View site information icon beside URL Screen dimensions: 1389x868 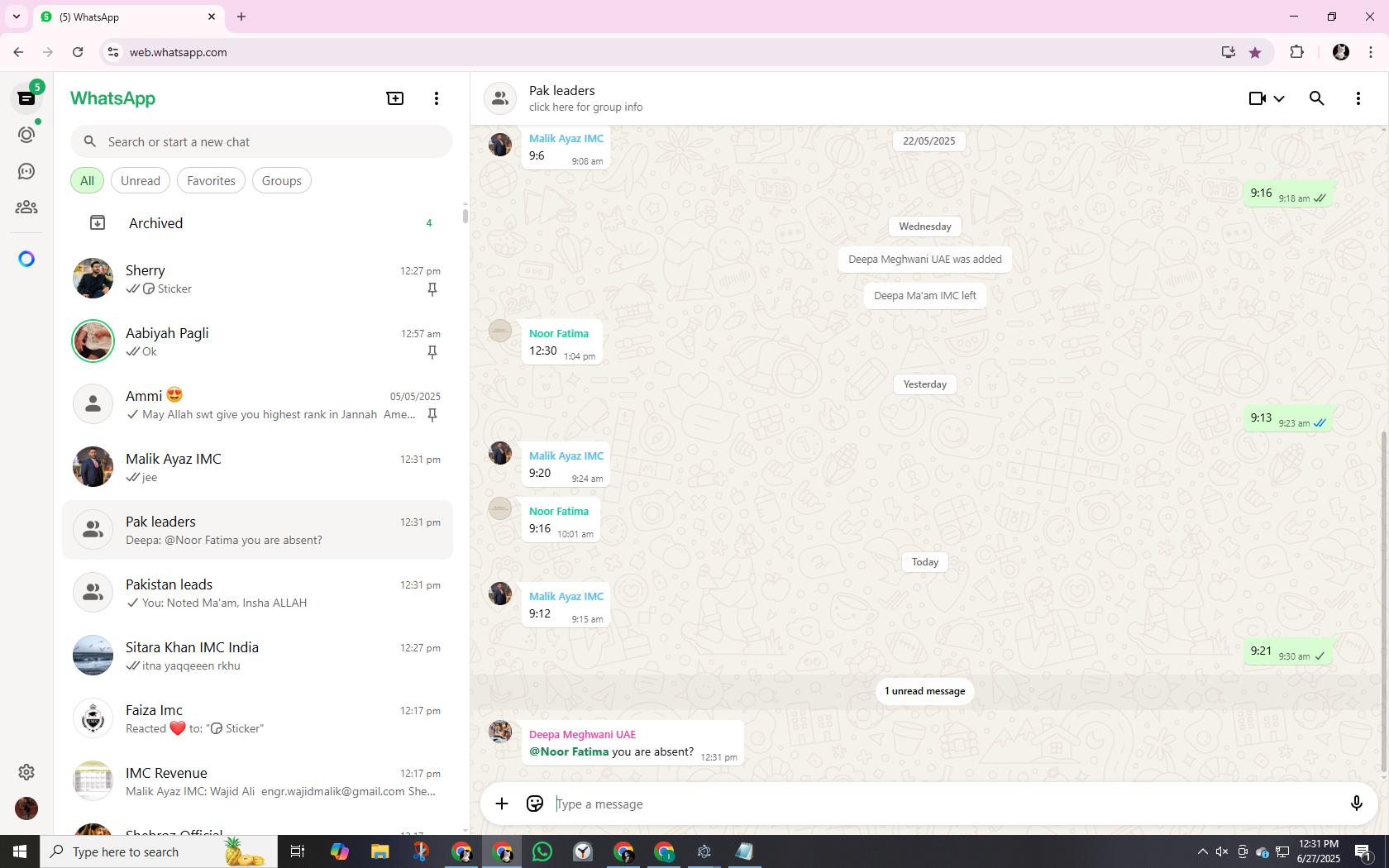(x=113, y=52)
